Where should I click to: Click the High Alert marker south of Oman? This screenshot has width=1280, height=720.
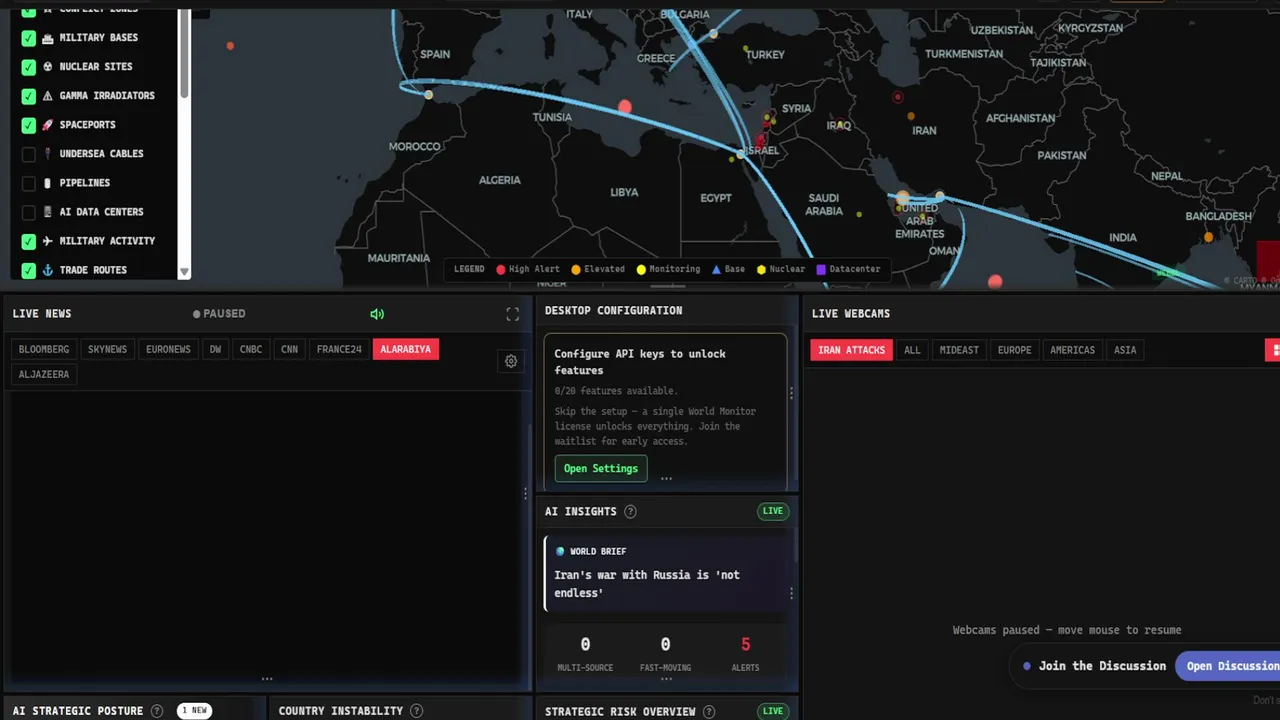pos(995,282)
